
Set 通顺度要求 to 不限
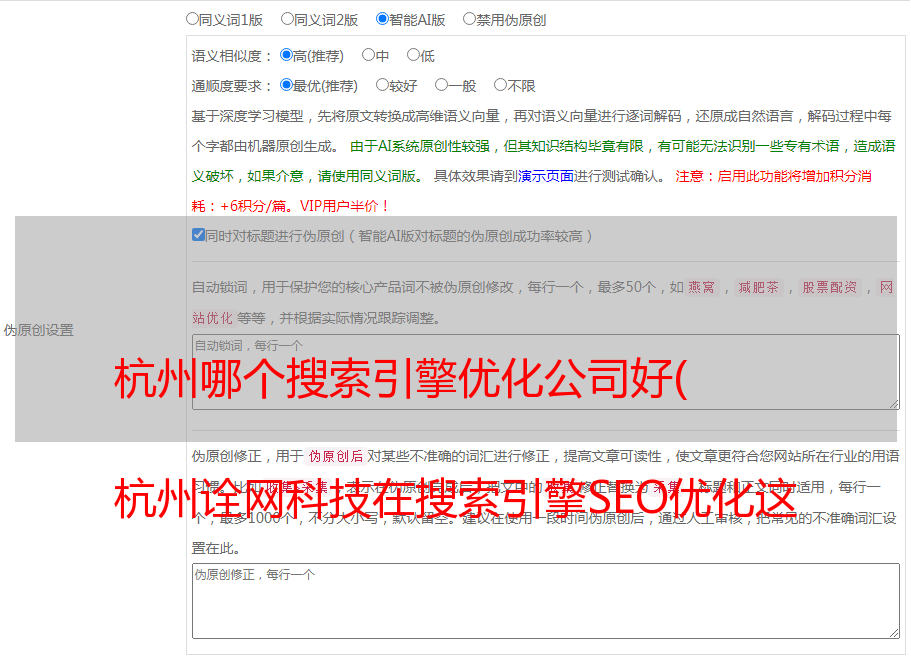point(500,85)
